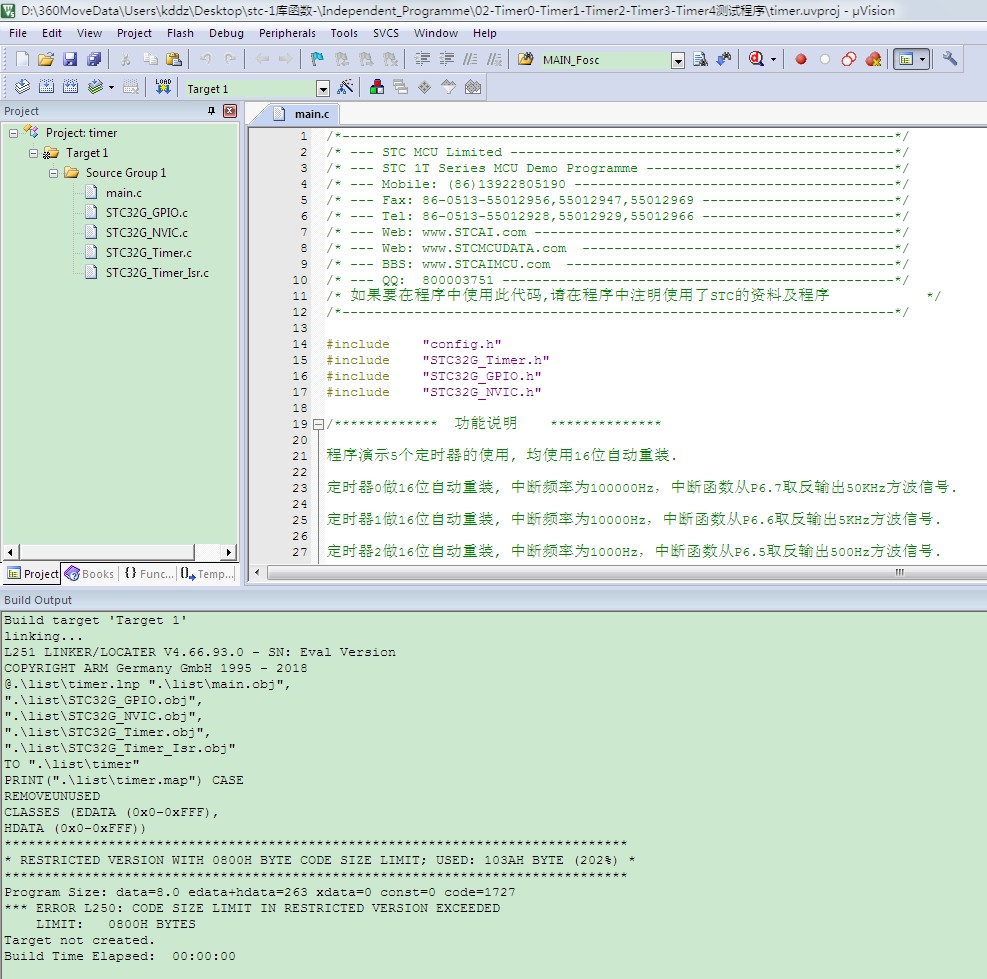987x979 pixels.
Task: Insert bookmark flag icon
Action: click(317, 59)
